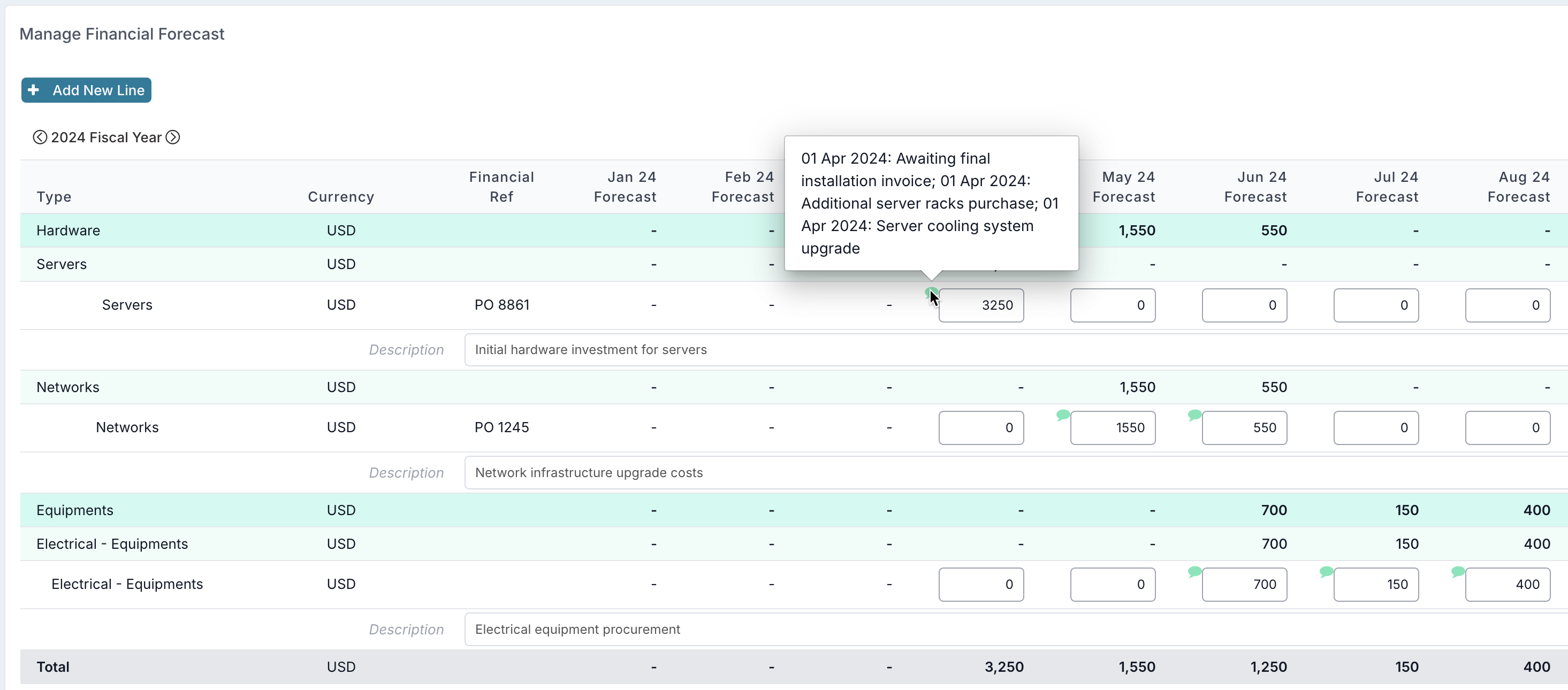Screen dimensions: 1568x690
Task: Edit Networks Aug 24 forecast field
Action: 1507,428
